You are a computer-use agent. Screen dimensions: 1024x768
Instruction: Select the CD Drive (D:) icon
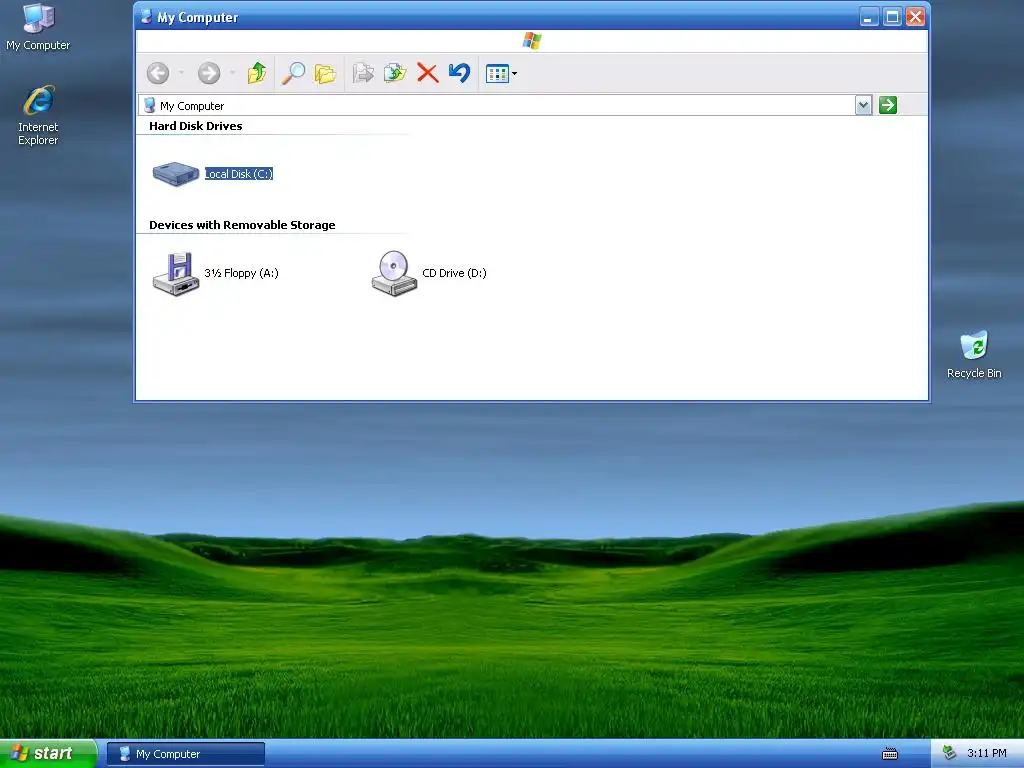pos(394,274)
